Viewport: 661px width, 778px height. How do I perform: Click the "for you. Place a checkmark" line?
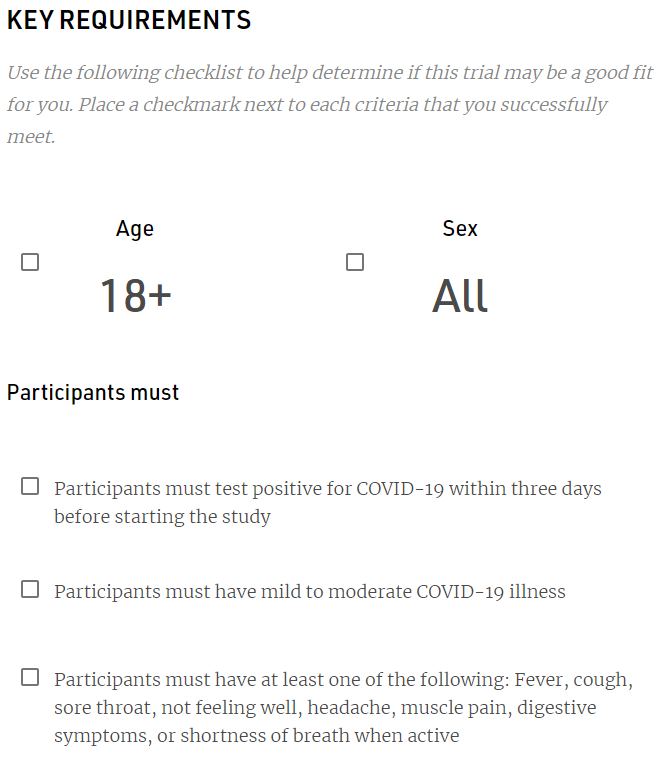tap(307, 105)
